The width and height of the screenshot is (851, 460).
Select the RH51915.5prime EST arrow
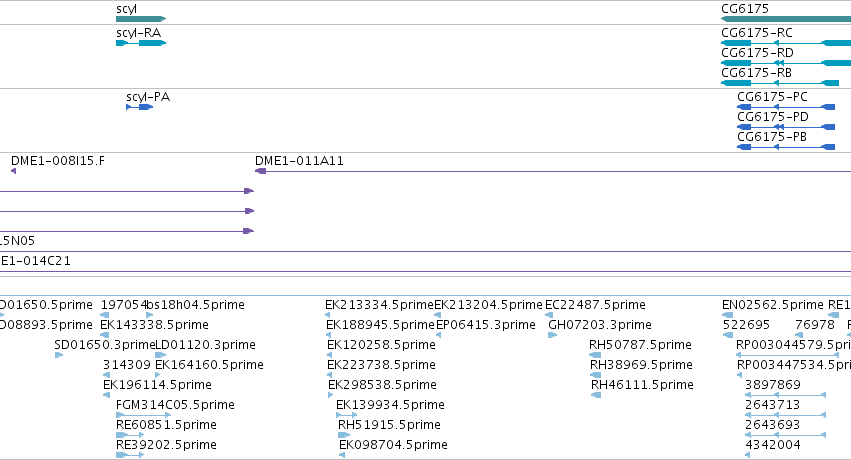[x=344, y=435]
